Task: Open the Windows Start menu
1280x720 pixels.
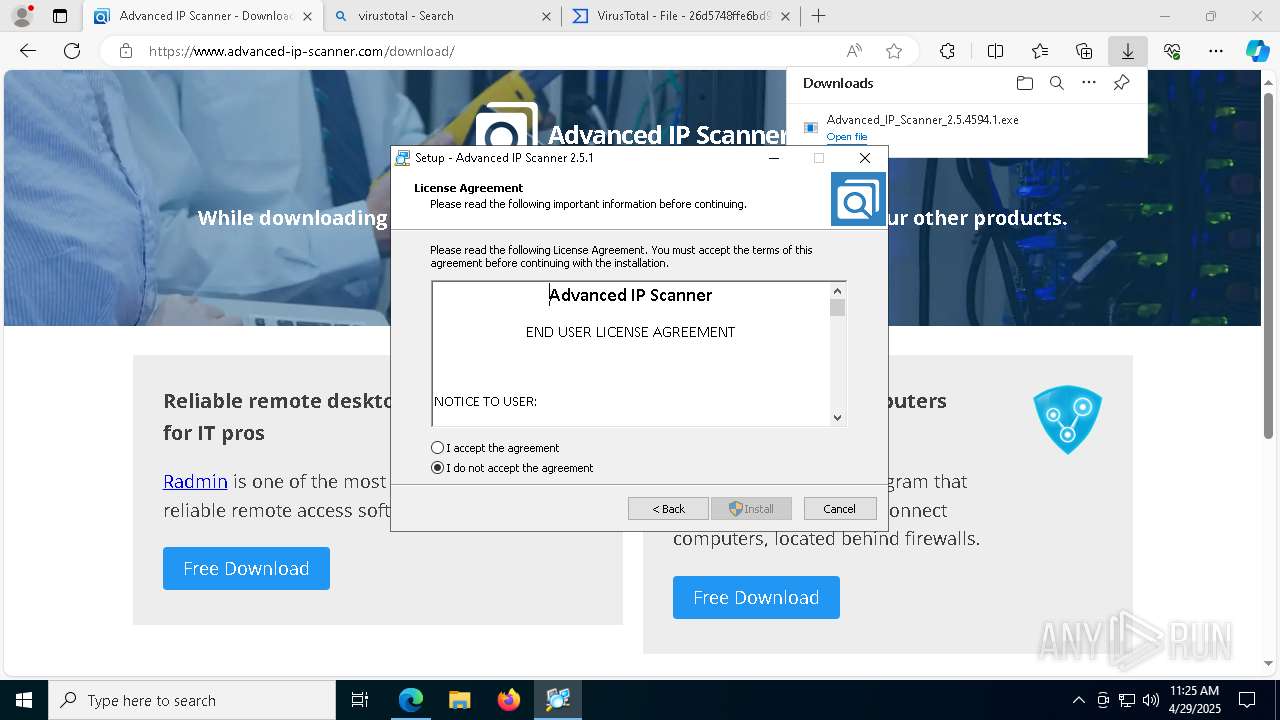Action: point(24,700)
